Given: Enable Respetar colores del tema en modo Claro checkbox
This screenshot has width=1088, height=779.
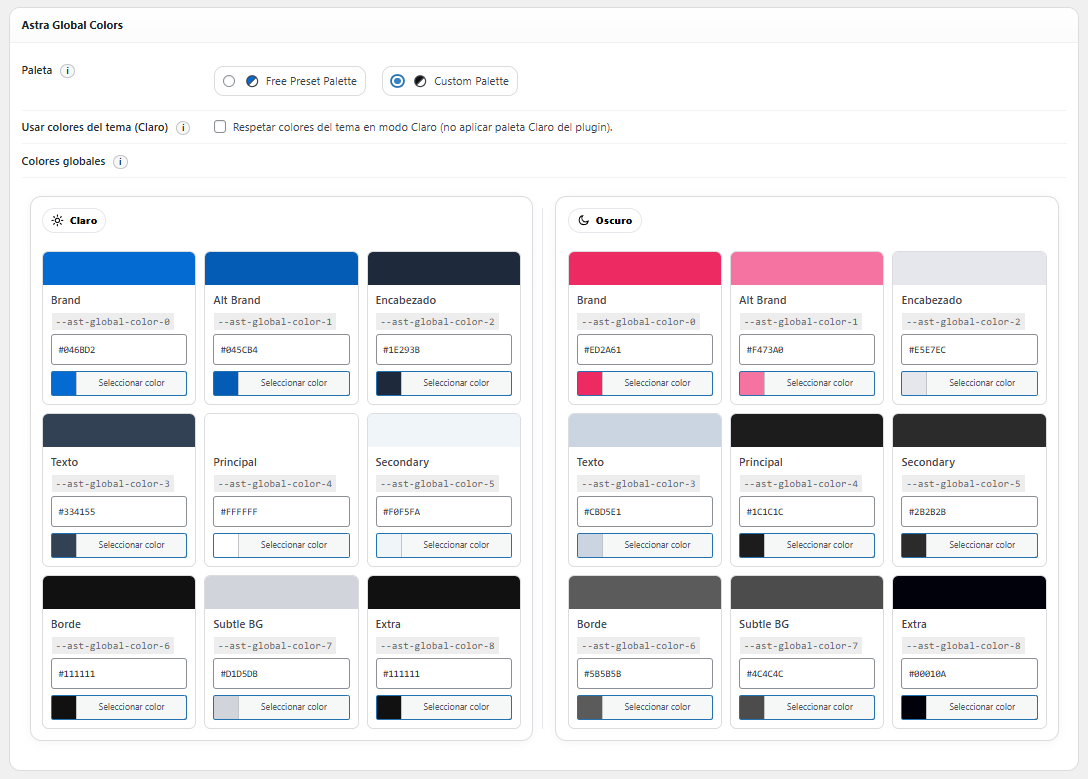Looking at the screenshot, I should (x=220, y=127).
